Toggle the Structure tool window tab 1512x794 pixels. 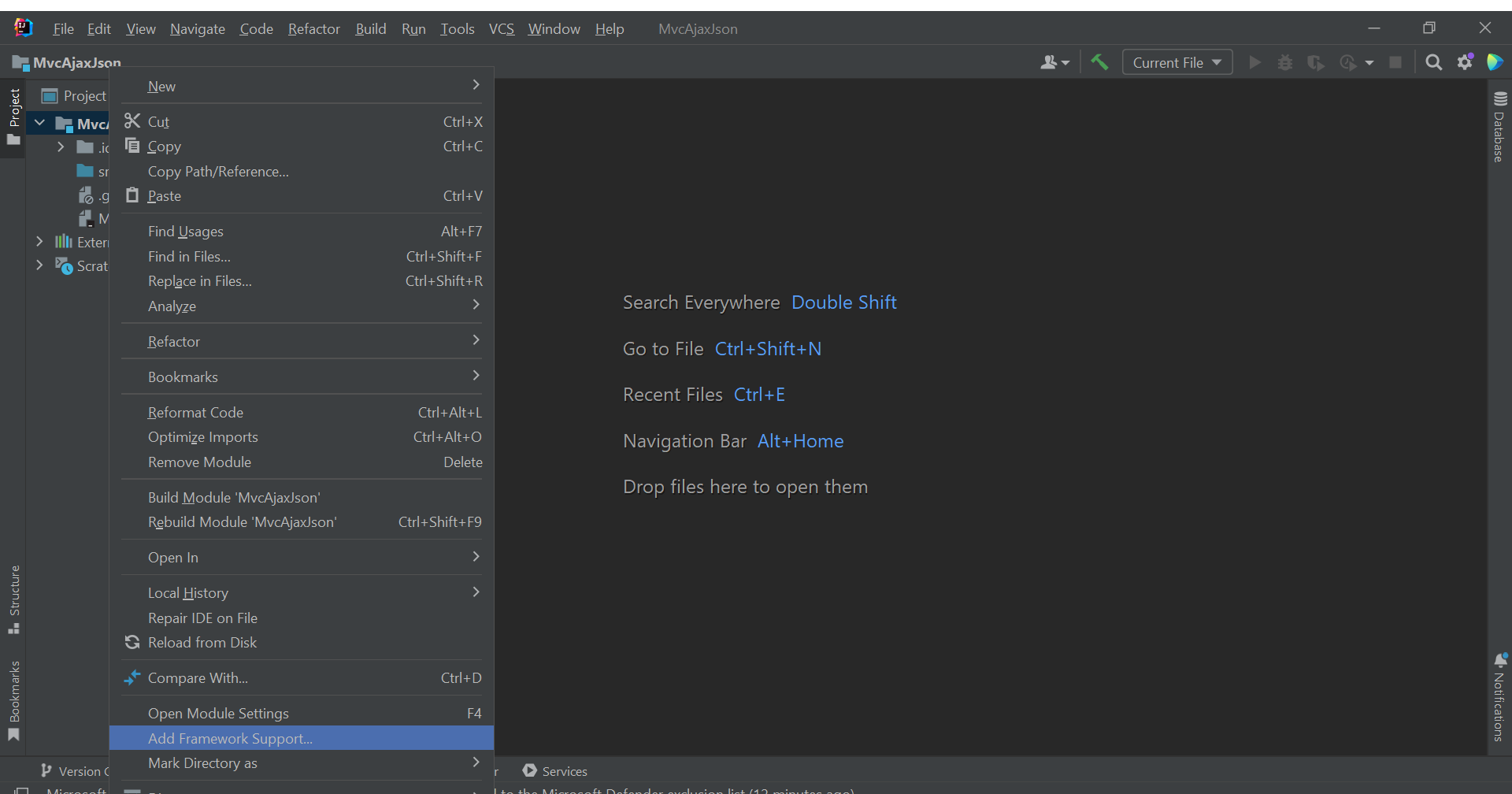[x=14, y=599]
